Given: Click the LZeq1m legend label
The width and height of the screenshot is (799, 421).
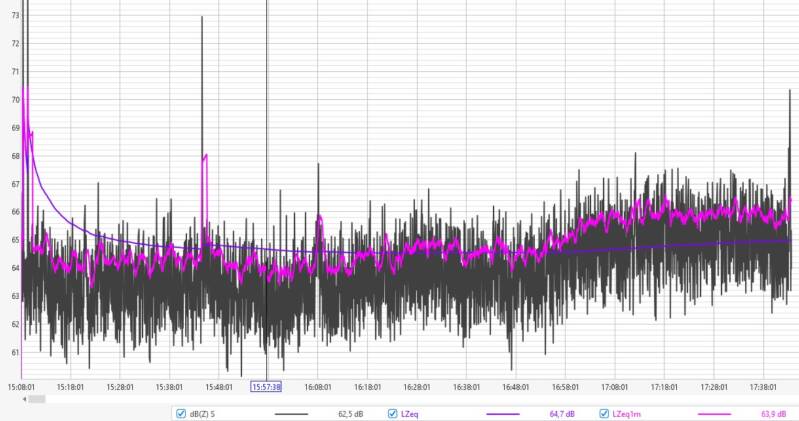Looking at the screenshot, I should click(x=627, y=414).
